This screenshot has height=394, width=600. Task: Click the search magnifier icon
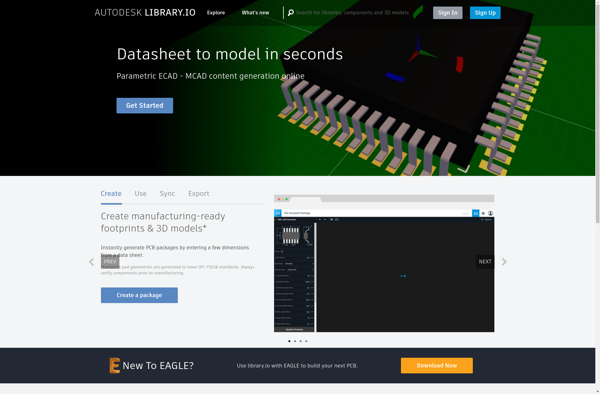(291, 13)
